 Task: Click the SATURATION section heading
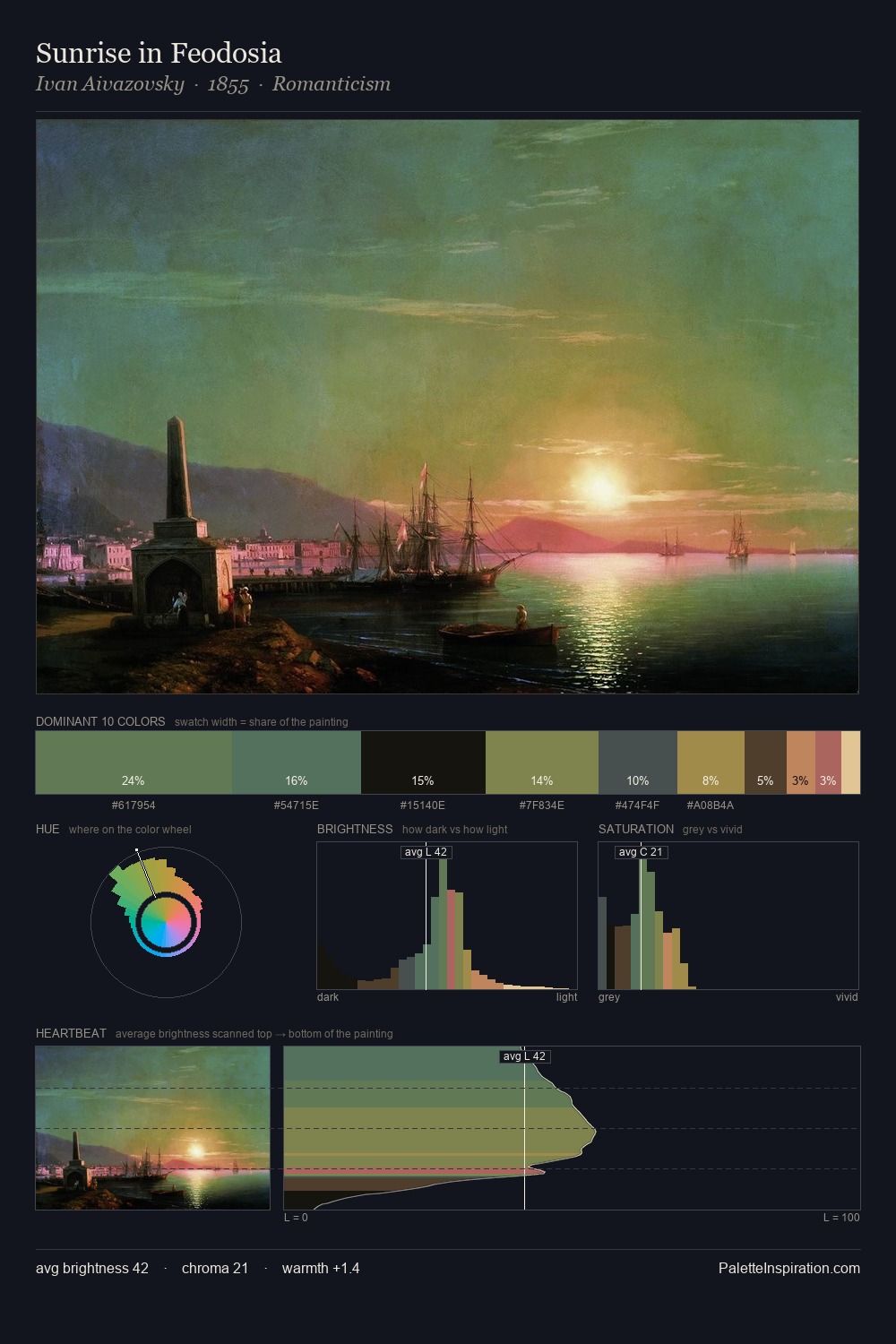(636, 829)
